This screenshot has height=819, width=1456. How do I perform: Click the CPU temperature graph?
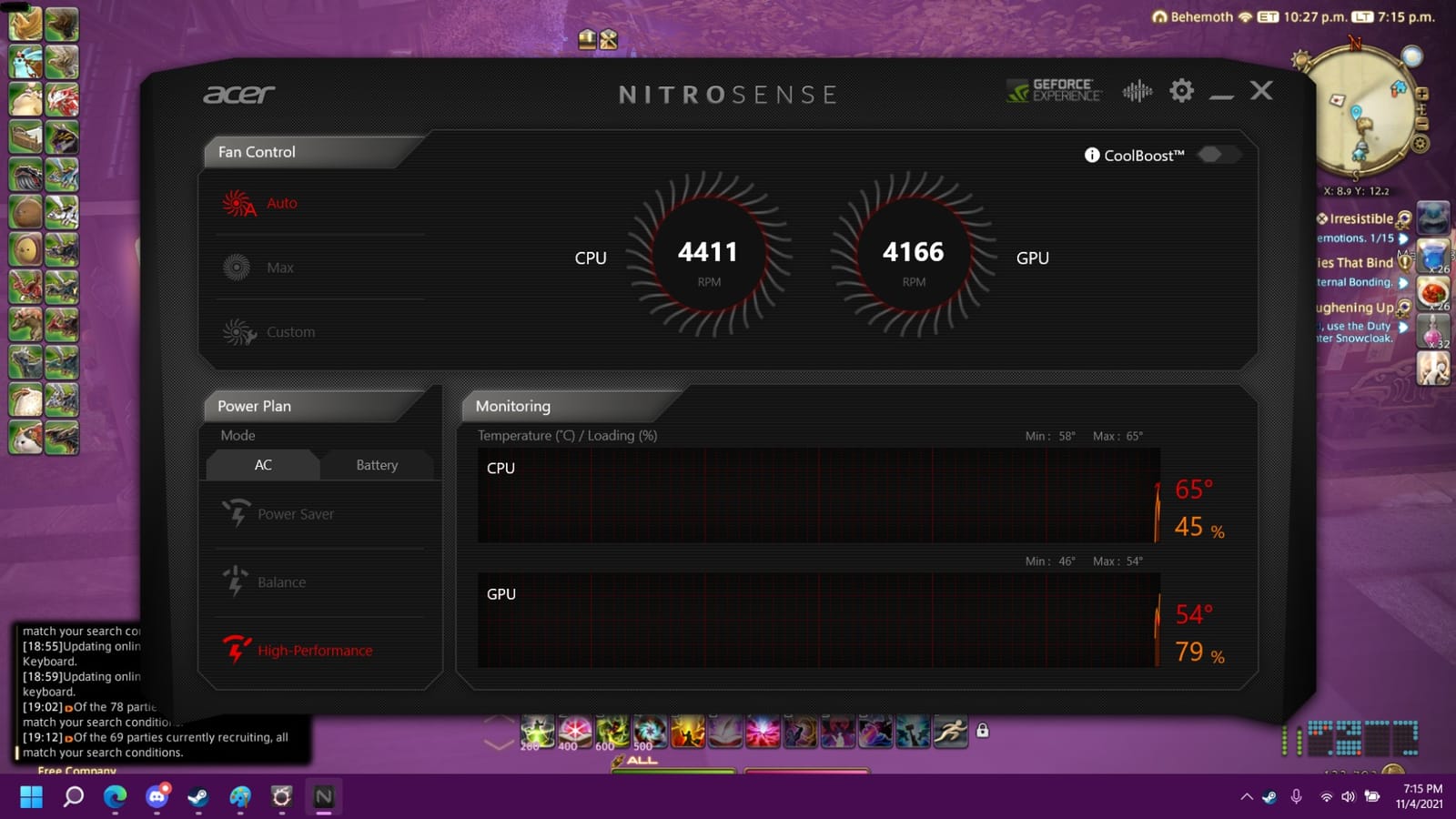(819, 495)
